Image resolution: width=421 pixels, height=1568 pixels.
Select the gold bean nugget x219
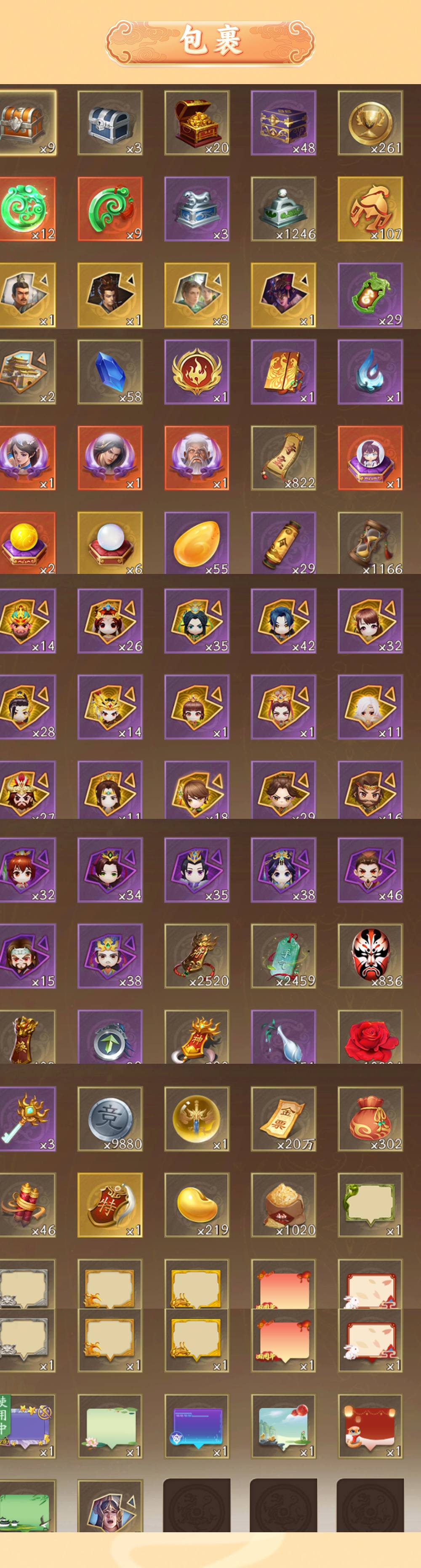(x=197, y=1205)
